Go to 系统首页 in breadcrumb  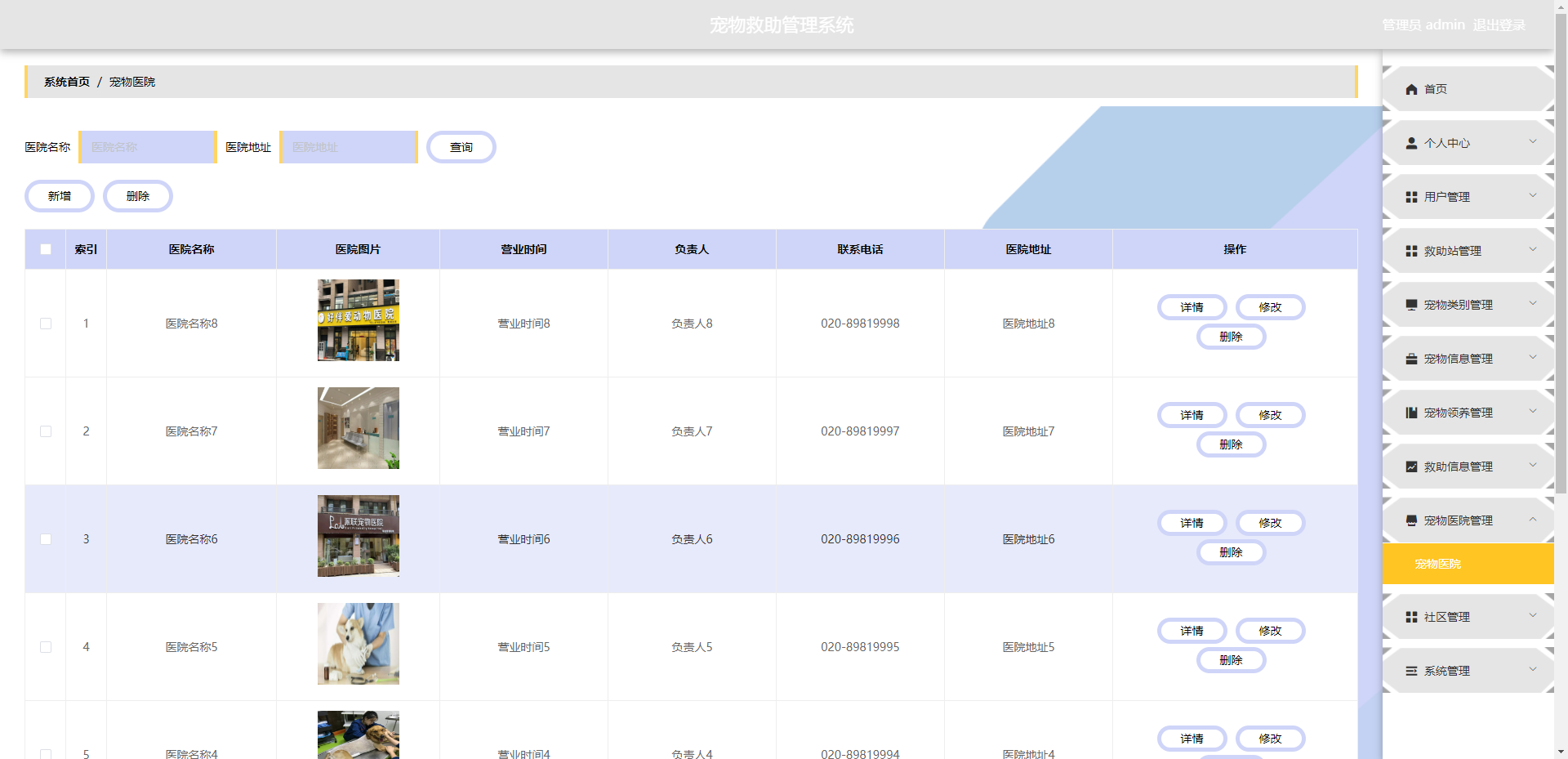67,82
